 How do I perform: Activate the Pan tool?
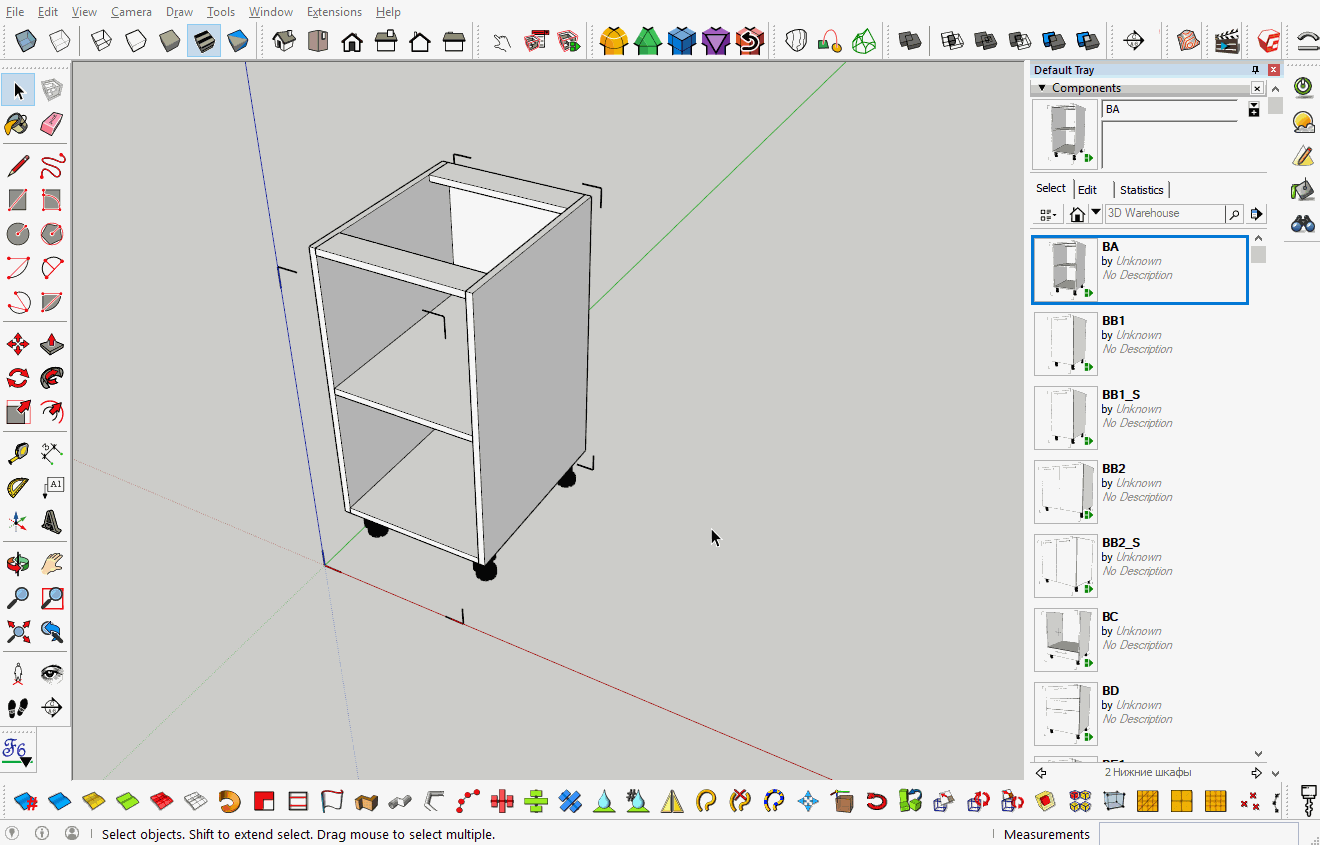(52, 563)
